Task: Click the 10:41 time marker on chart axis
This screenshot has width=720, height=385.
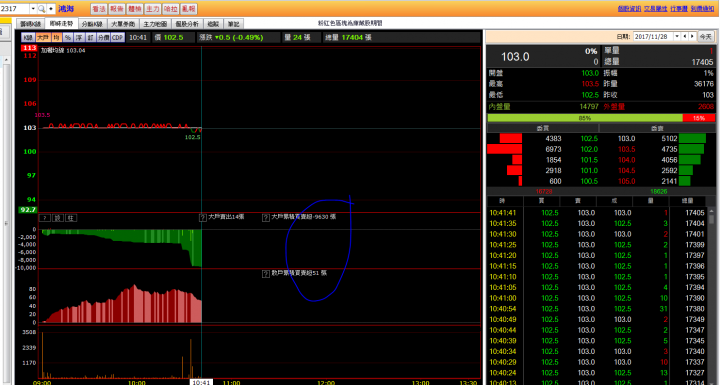Action: [x=201, y=382]
